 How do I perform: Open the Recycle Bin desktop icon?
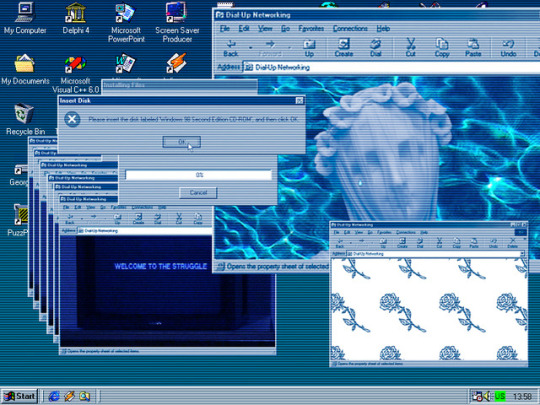point(25,120)
